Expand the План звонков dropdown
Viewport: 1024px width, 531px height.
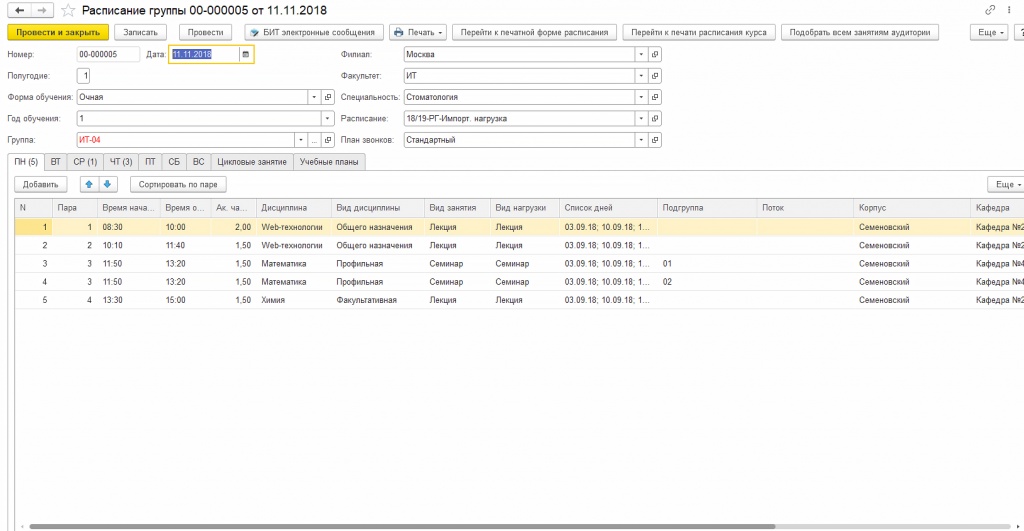tap(641, 140)
